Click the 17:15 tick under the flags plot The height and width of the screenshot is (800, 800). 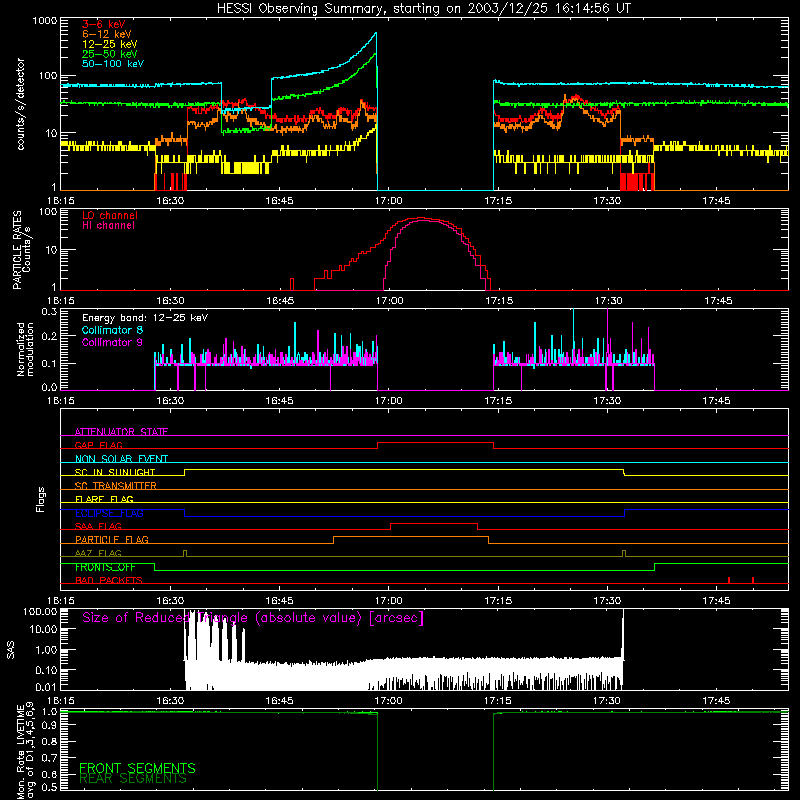coord(498,601)
